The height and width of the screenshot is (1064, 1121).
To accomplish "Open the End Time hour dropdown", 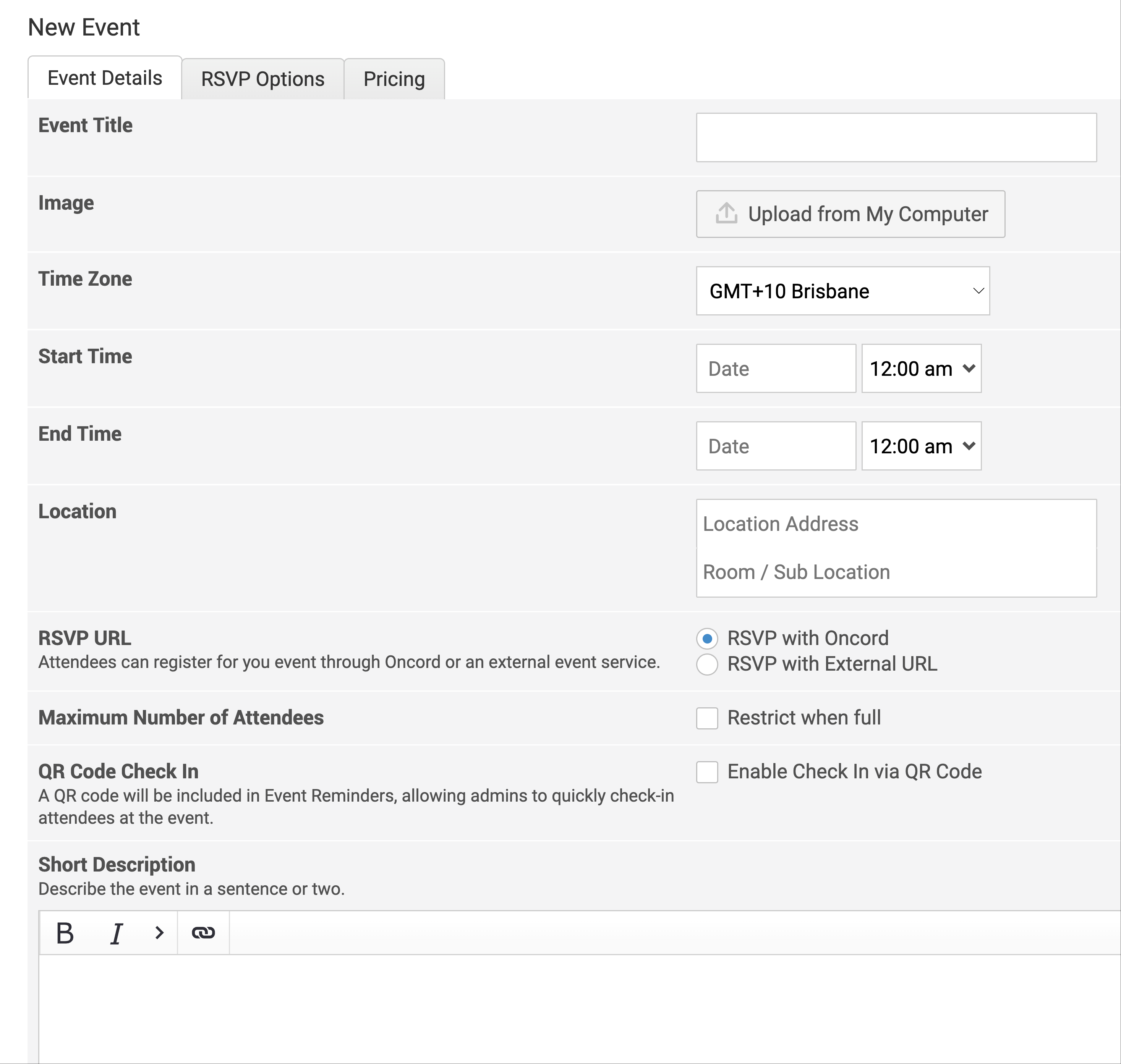I will (921, 446).
